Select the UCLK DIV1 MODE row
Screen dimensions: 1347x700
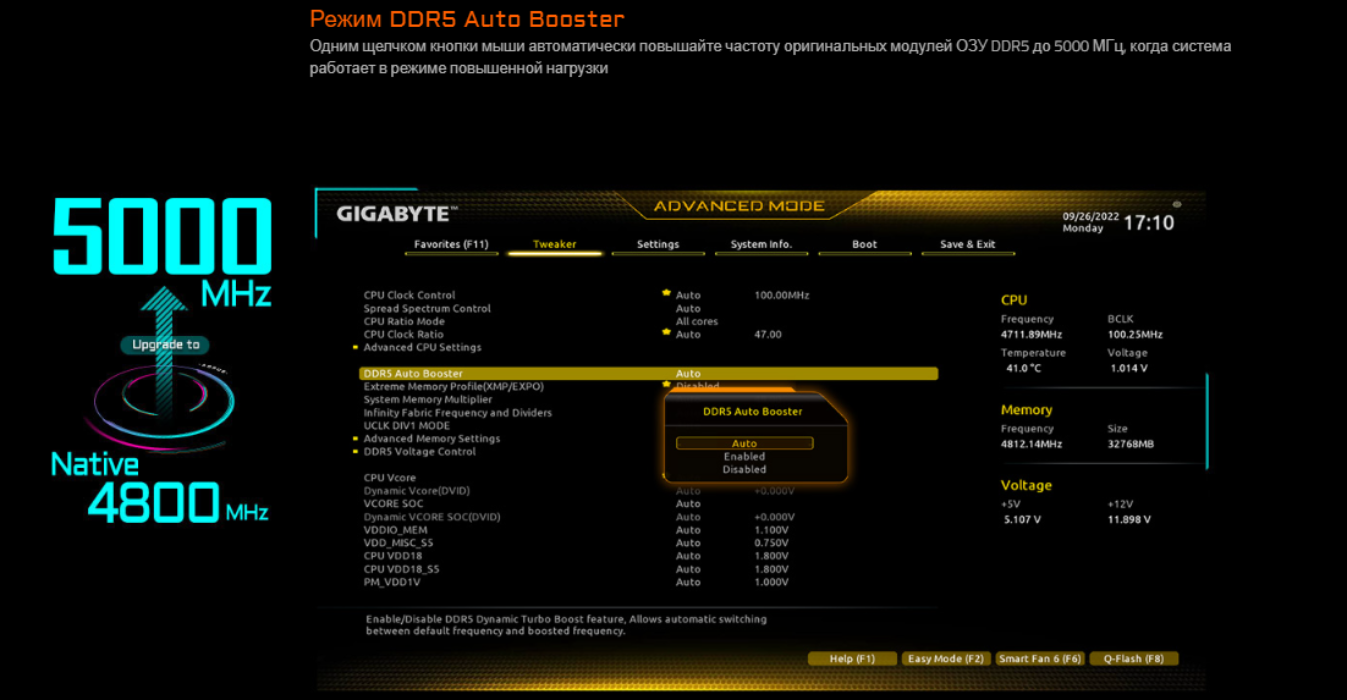coord(407,425)
